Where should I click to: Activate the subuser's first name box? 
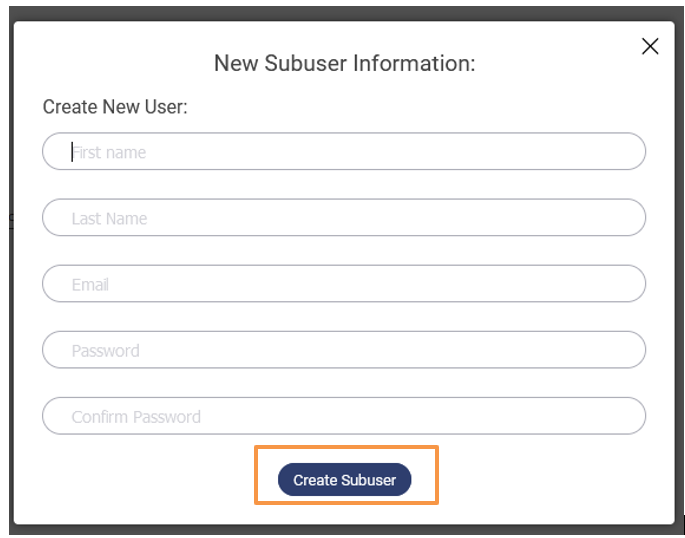click(x=344, y=152)
